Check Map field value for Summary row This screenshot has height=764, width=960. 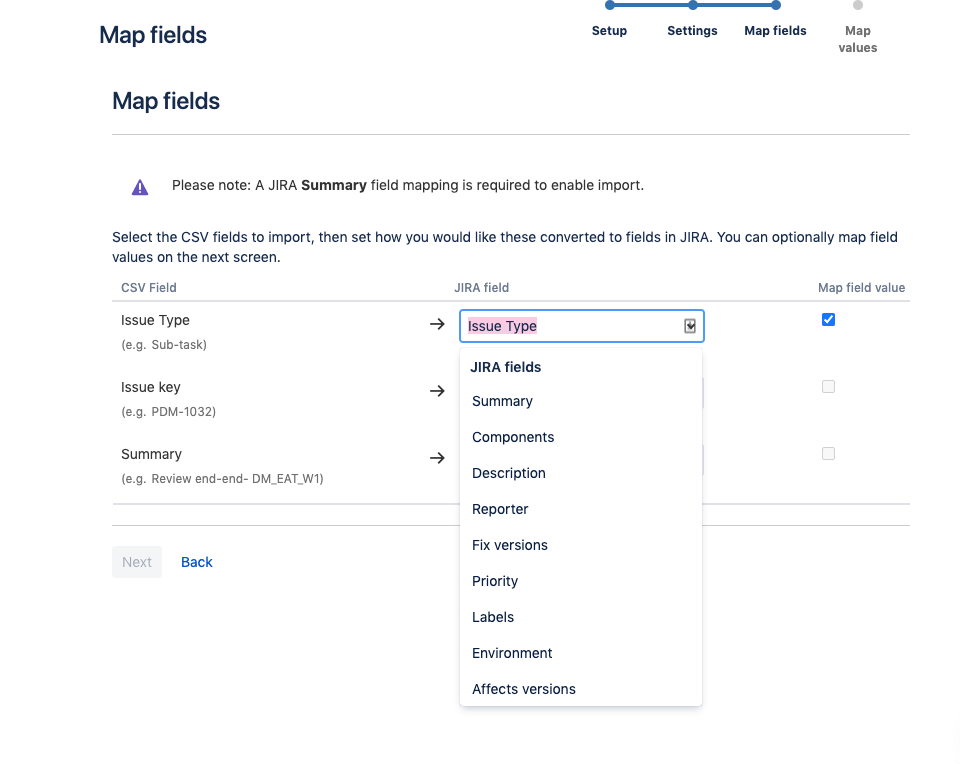click(828, 454)
